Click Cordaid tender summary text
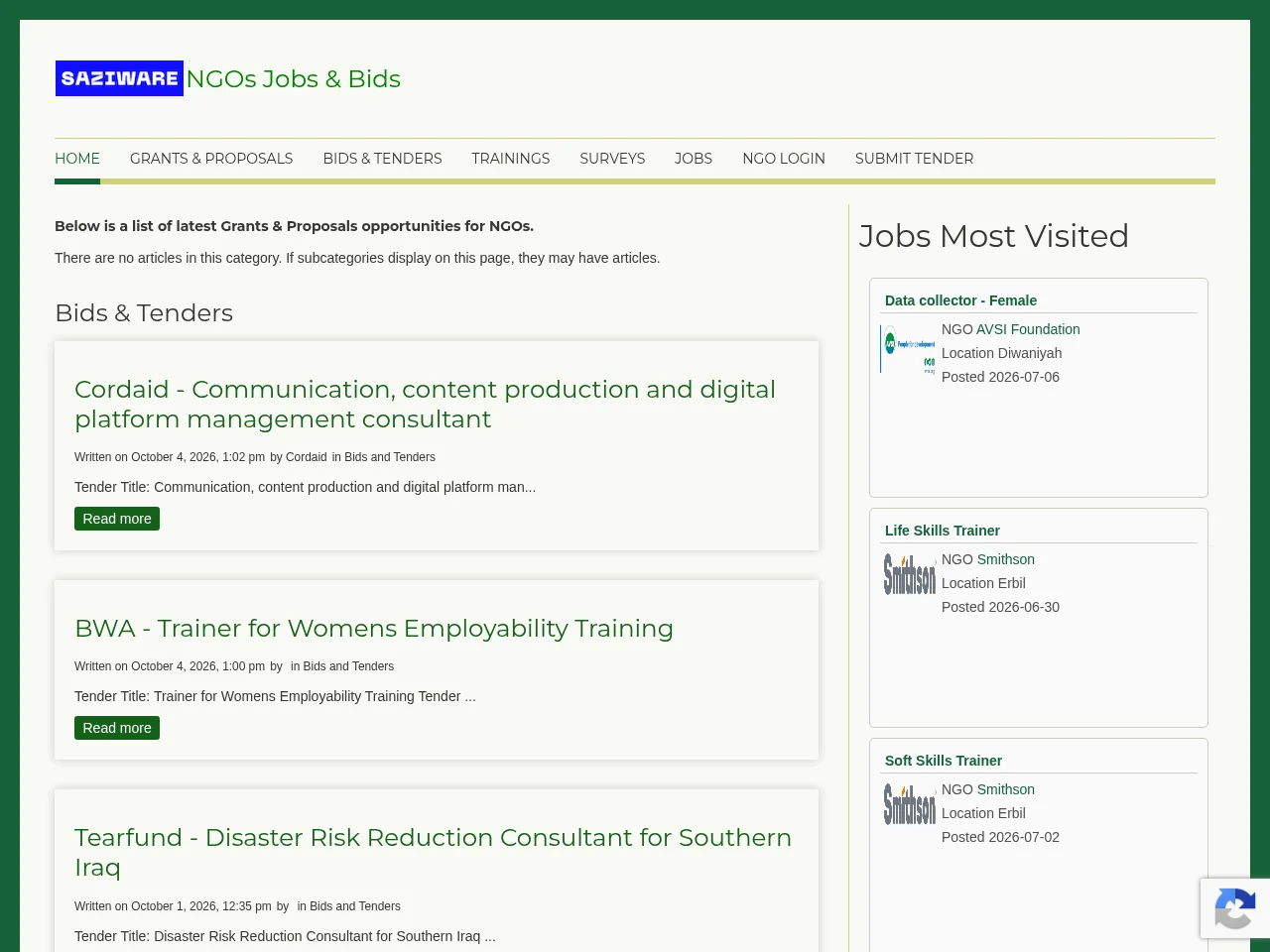The image size is (1270, 952). click(x=305, y=487)
